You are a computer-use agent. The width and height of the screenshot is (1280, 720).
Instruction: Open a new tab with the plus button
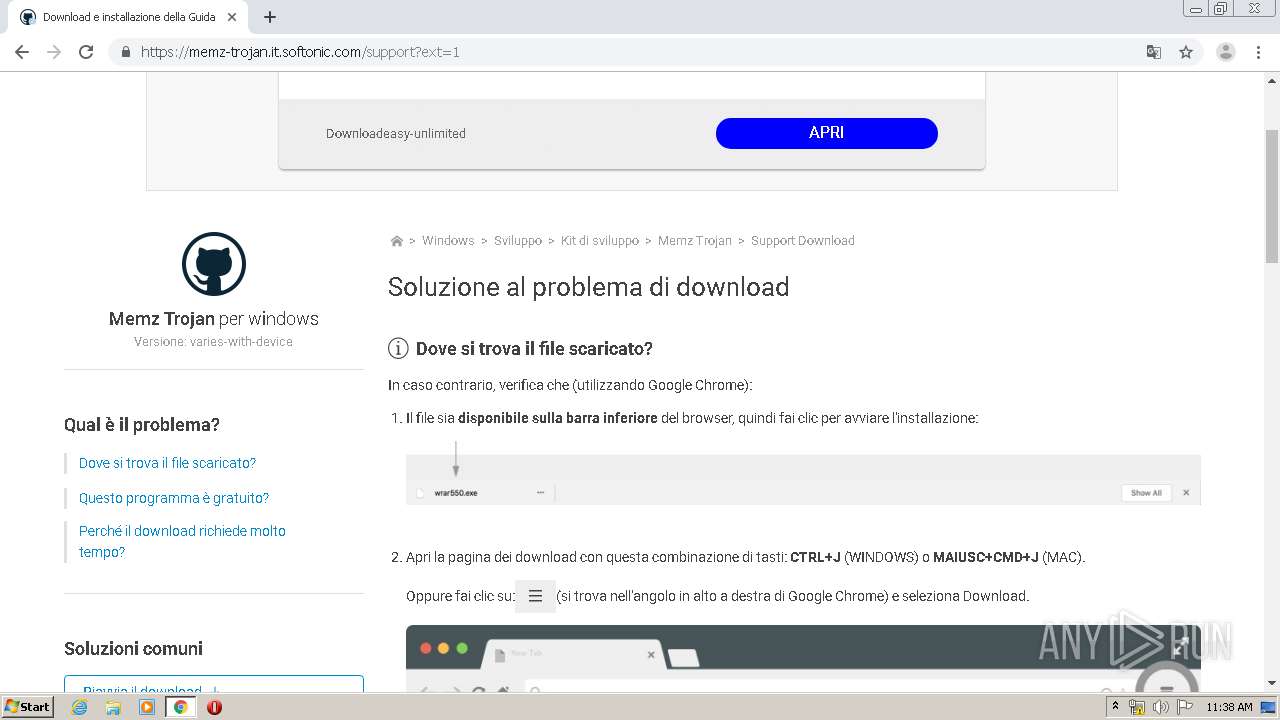pos(270,17)
